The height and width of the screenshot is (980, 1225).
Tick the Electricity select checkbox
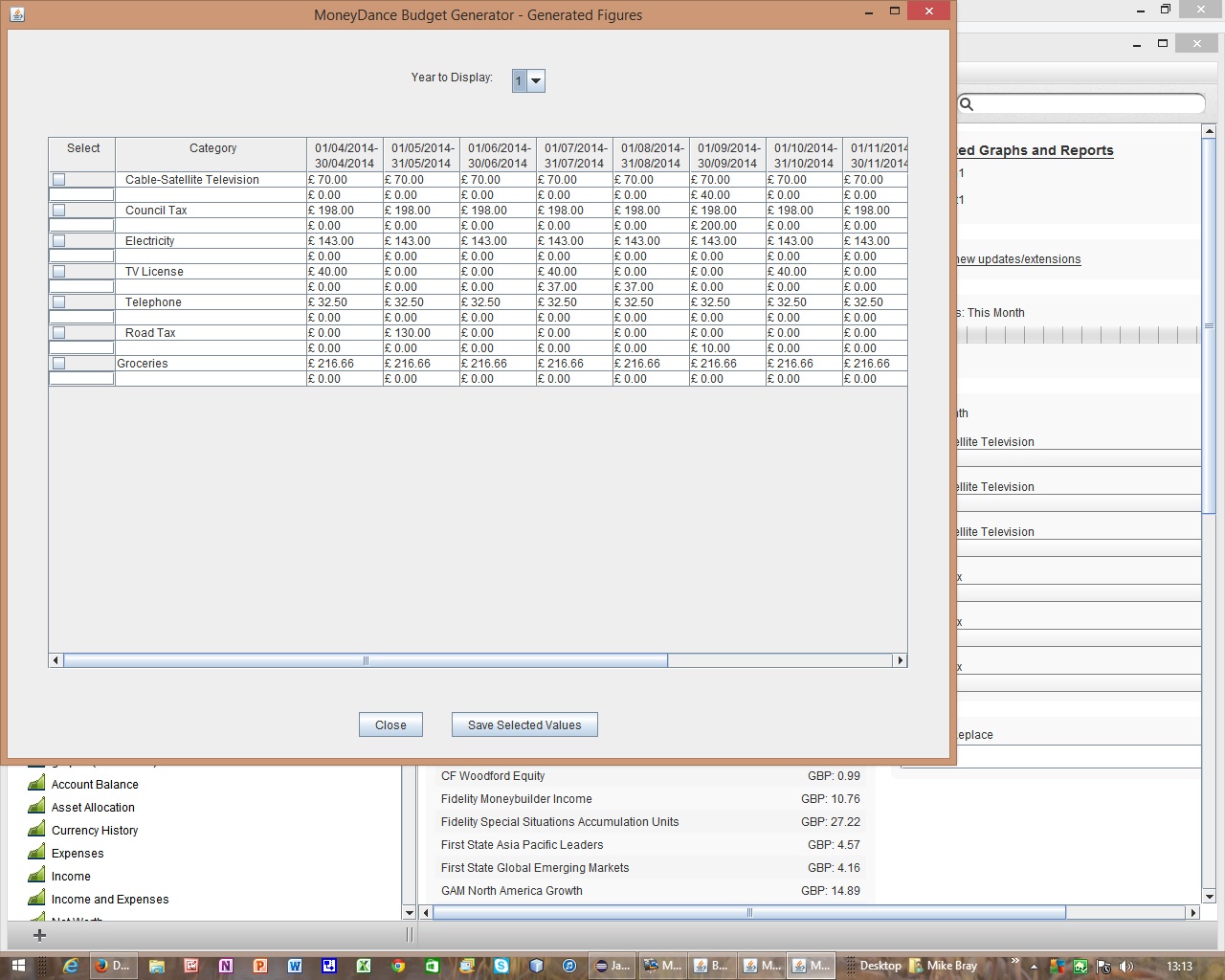59,241
